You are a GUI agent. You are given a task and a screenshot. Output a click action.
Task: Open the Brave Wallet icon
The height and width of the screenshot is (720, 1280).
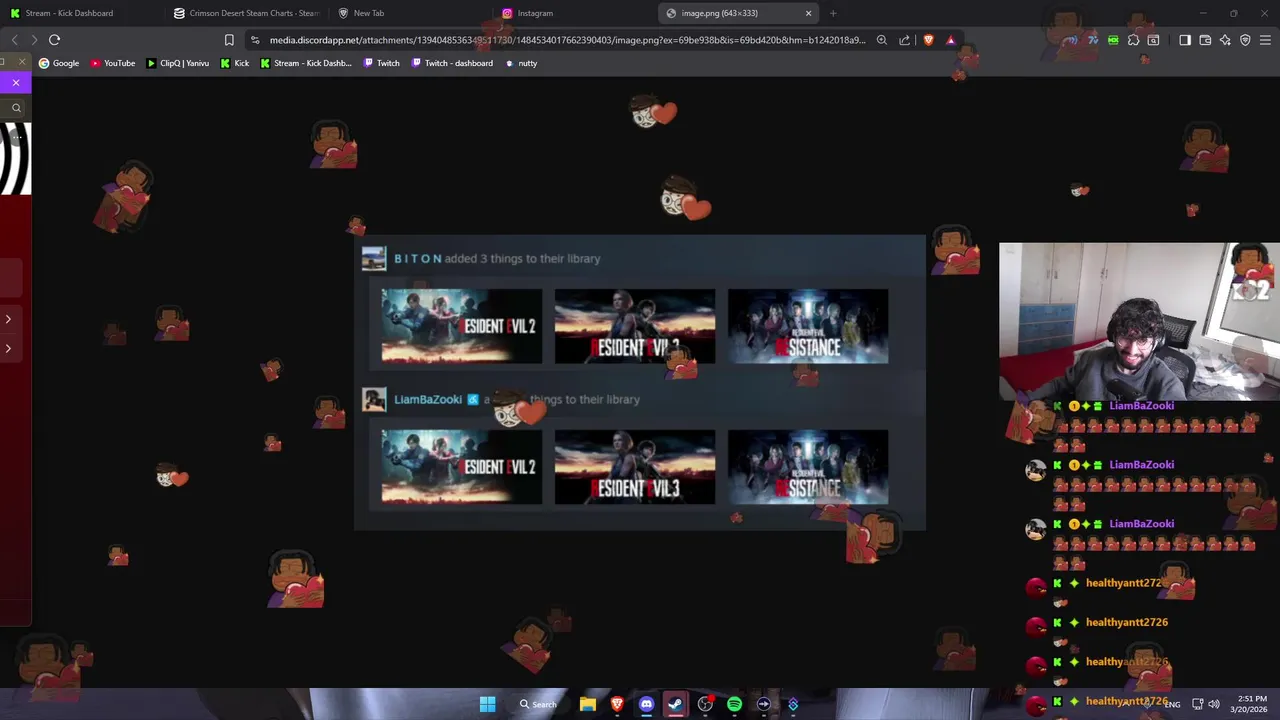pos(1205,40)
